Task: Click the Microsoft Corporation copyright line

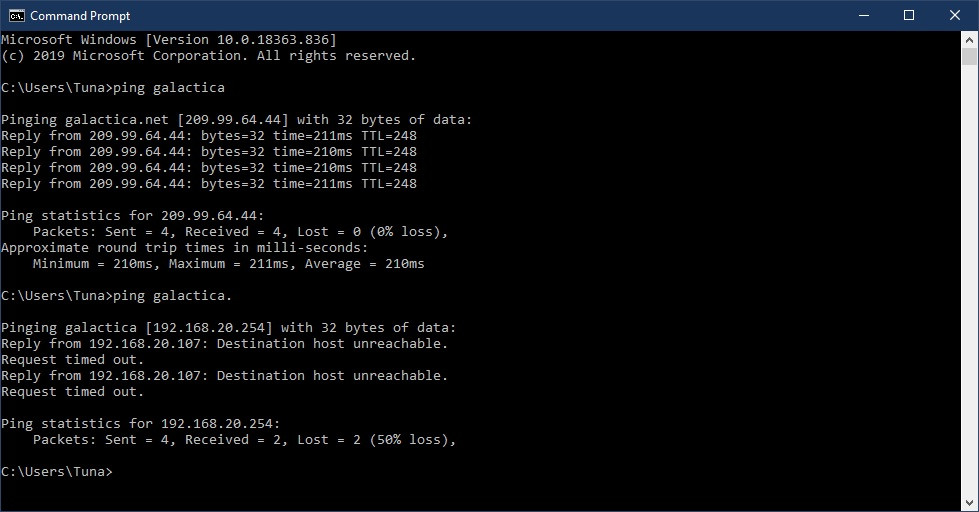Action: pos(208,56)
